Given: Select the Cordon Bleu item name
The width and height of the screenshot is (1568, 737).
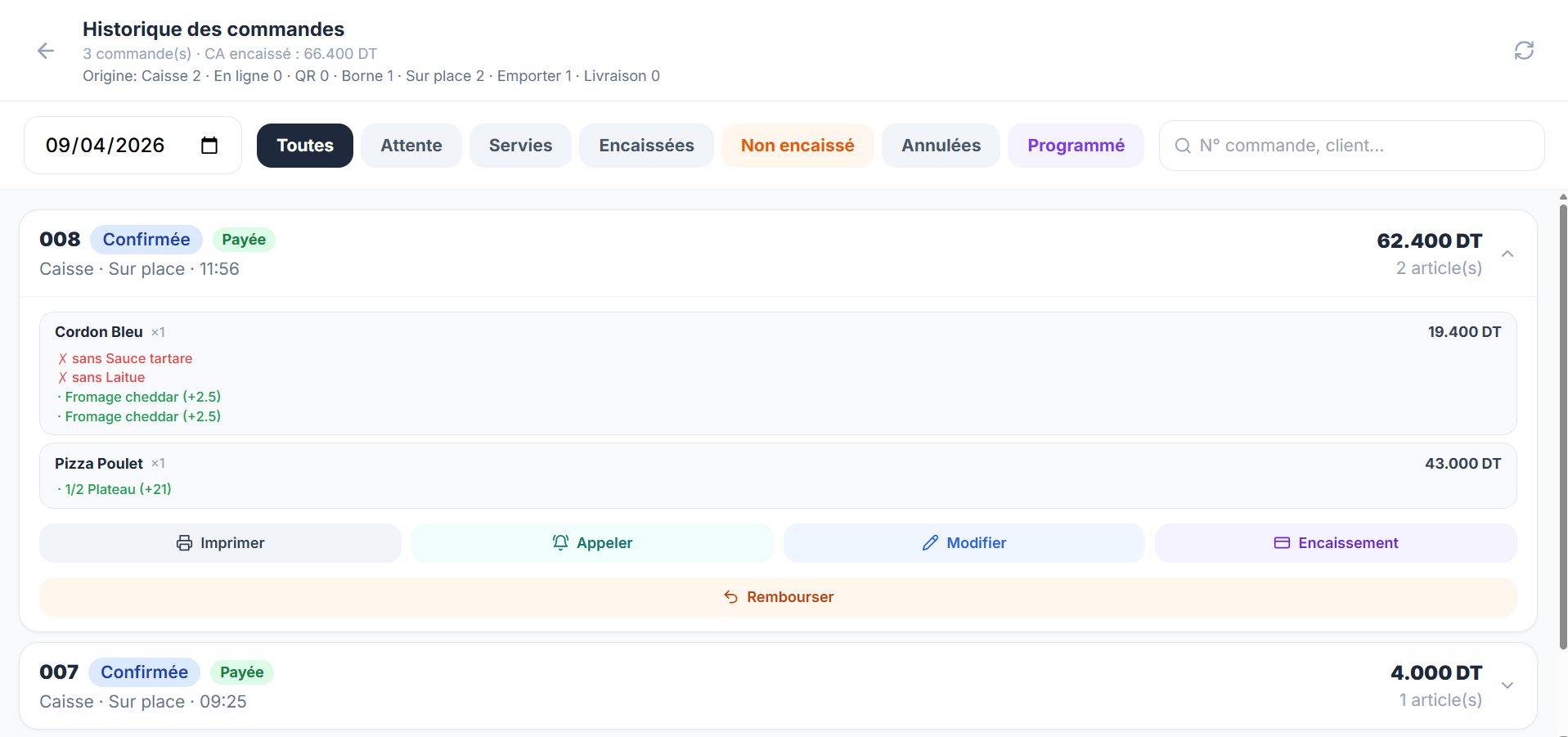Looking at the screenshot, I should (99, 332).
